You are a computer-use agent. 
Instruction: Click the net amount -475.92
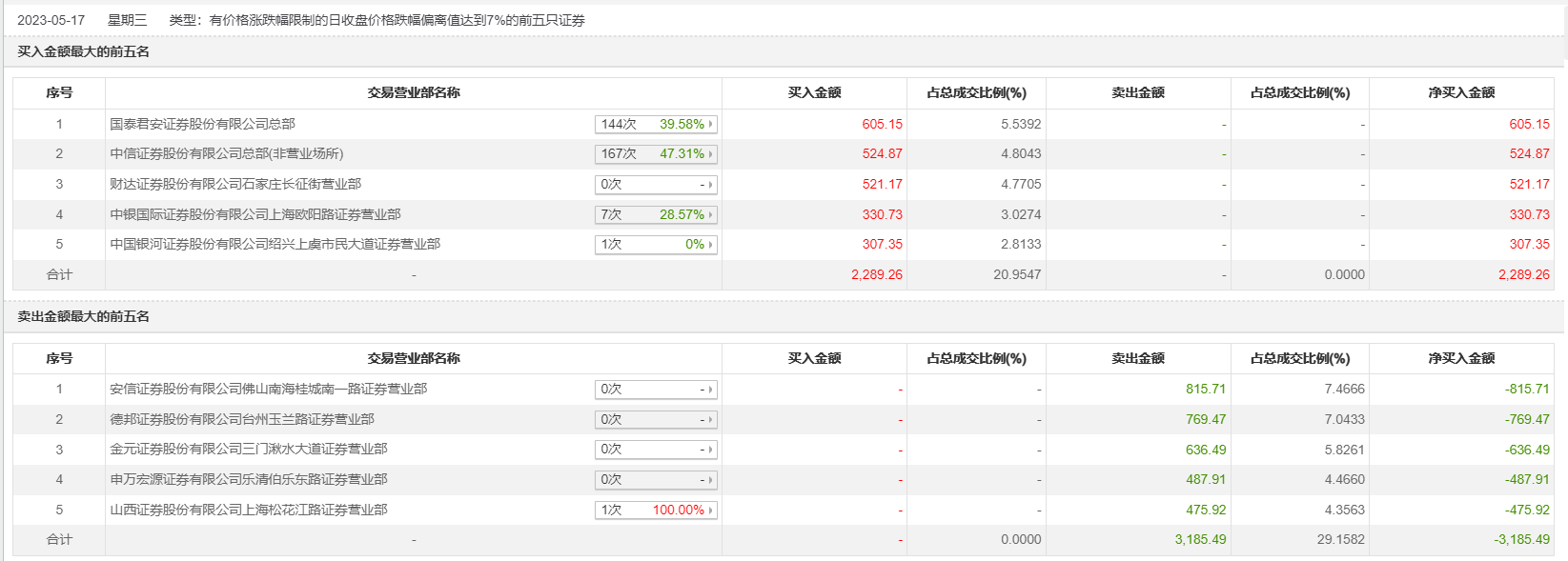1527,510
